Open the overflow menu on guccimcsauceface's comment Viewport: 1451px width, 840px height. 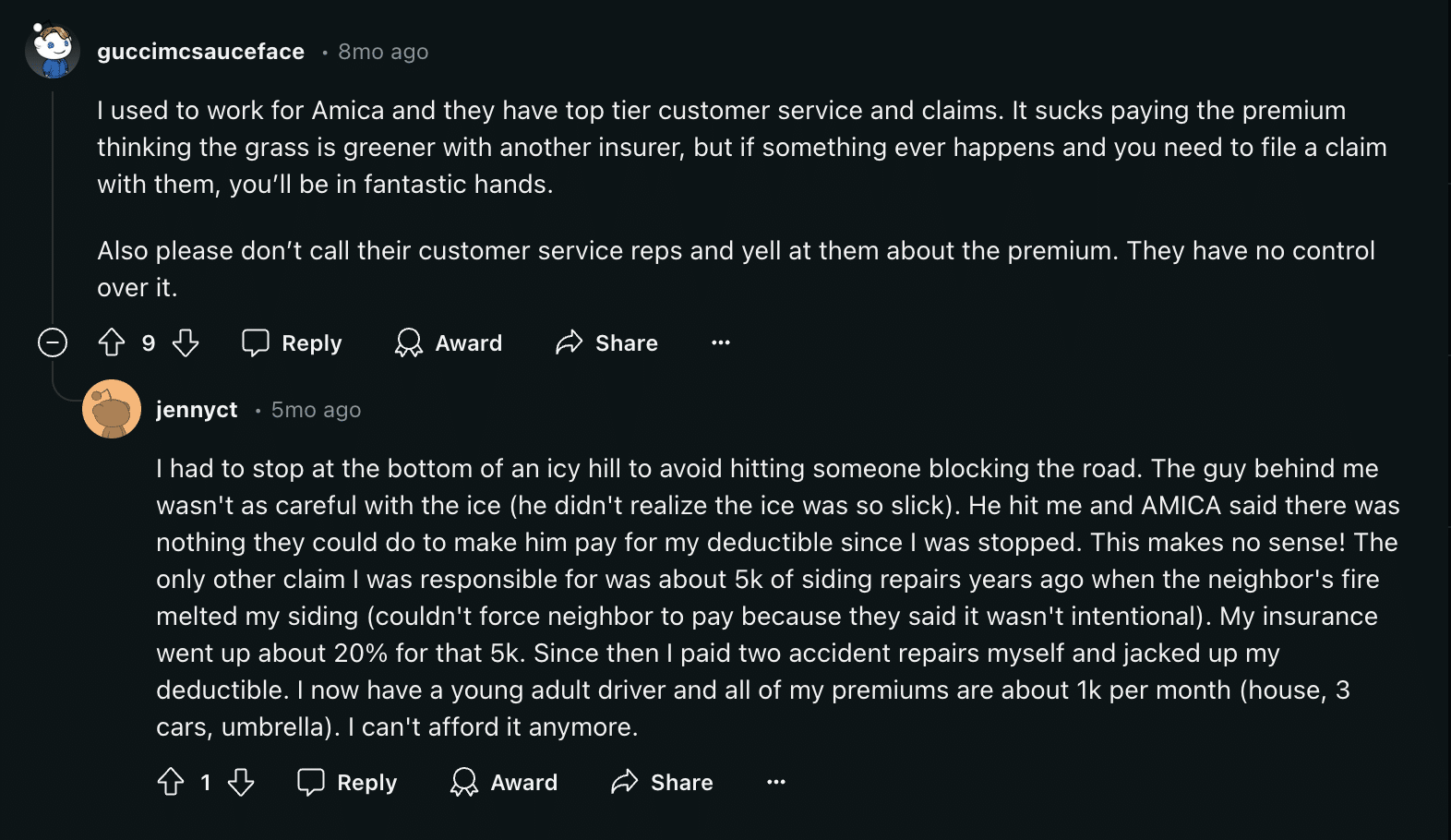coord(720,342)
